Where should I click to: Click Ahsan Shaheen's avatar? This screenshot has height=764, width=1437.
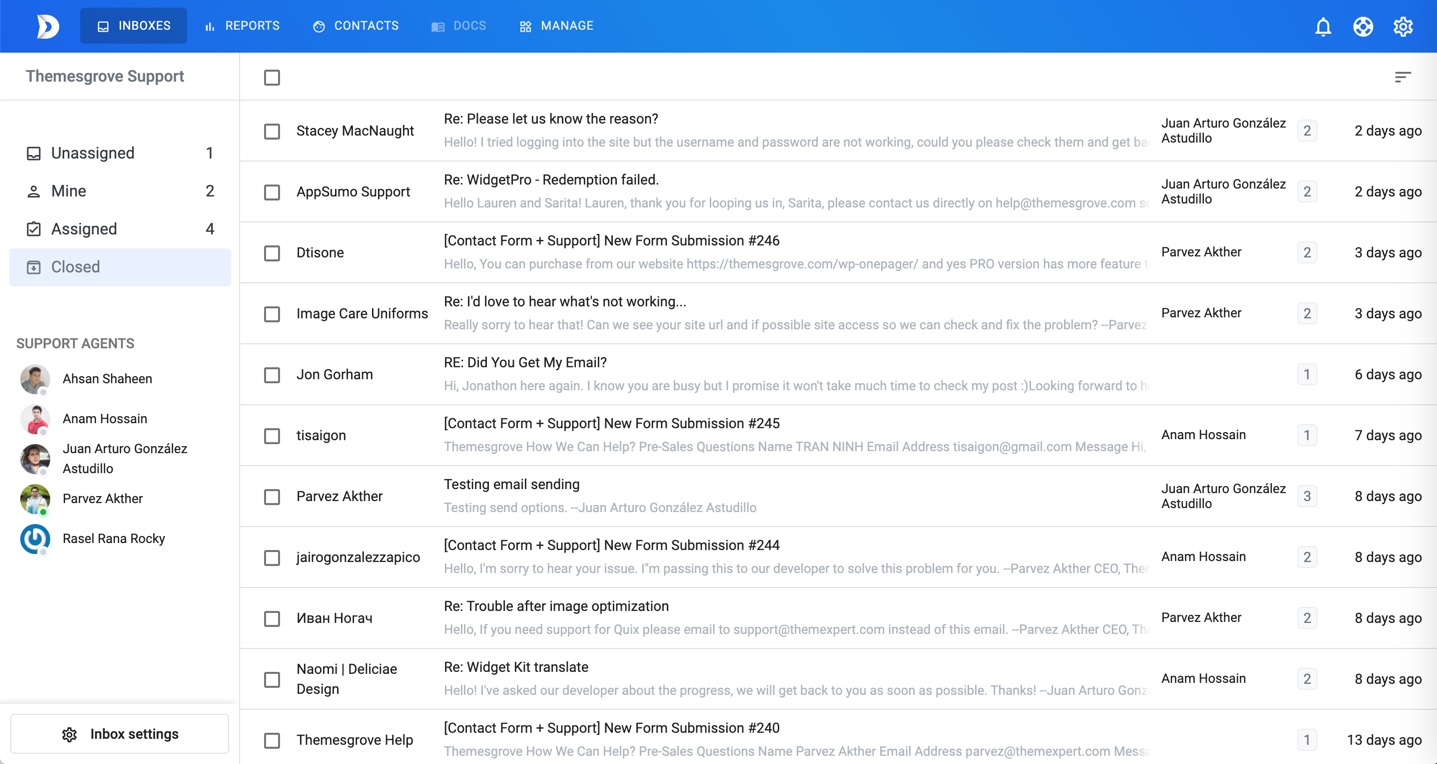tap(35, 379)
